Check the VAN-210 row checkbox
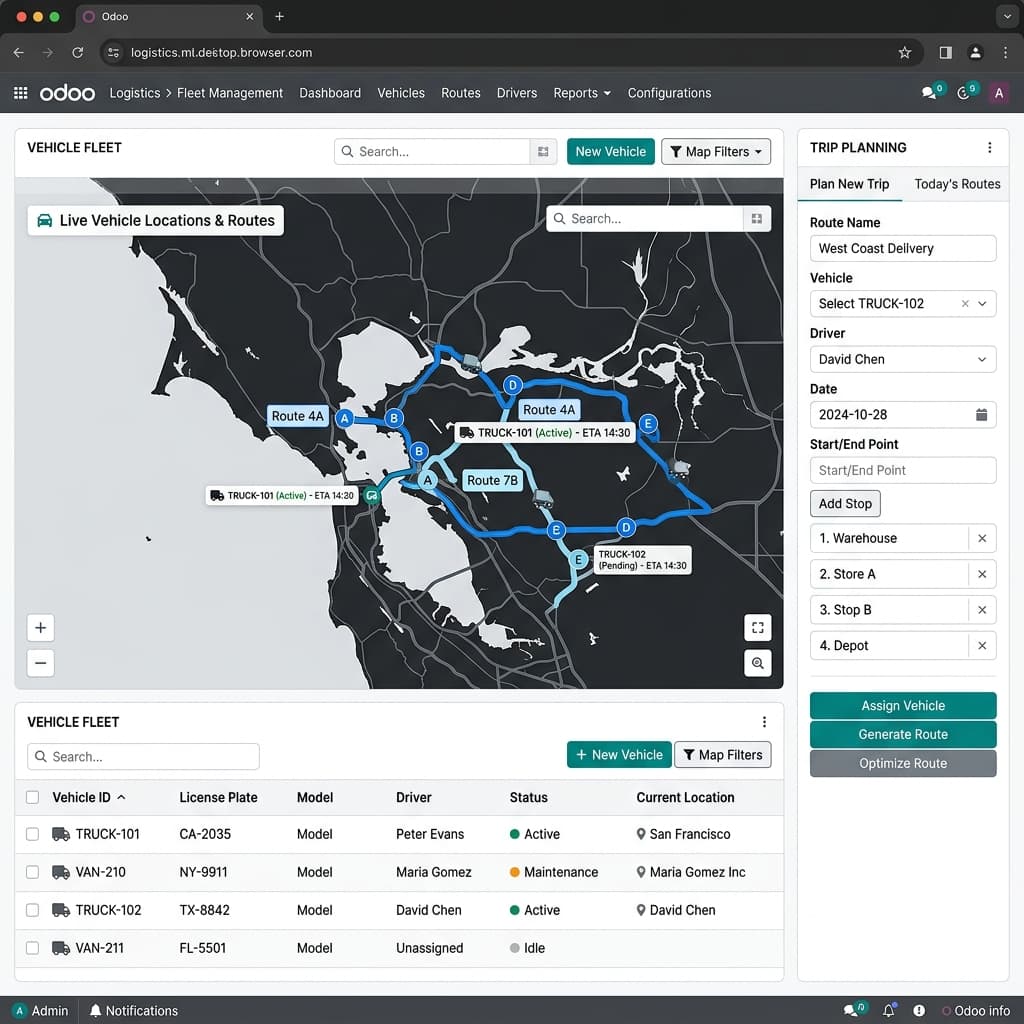 click(32, 872)
